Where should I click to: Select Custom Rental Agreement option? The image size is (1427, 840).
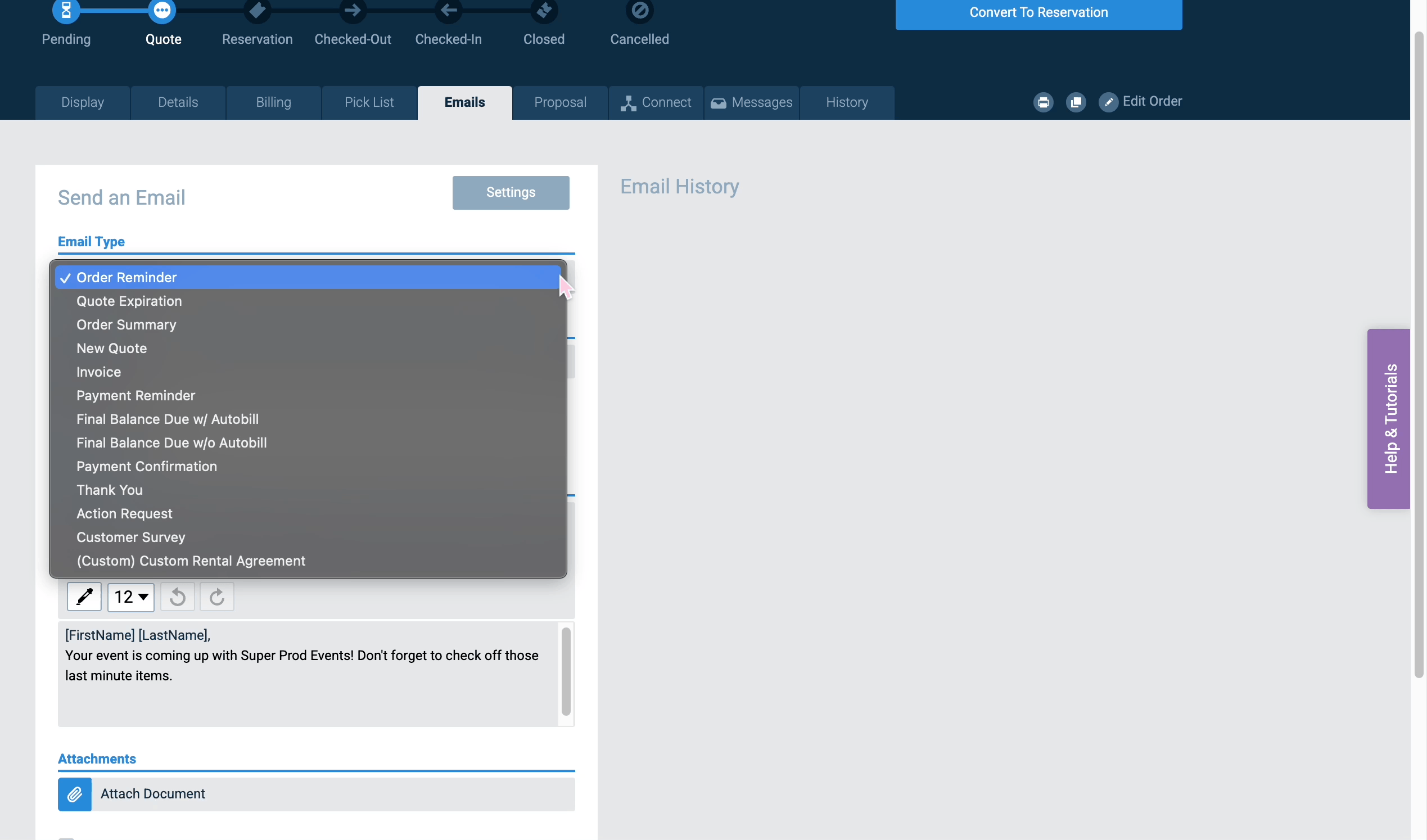point(308,561)
